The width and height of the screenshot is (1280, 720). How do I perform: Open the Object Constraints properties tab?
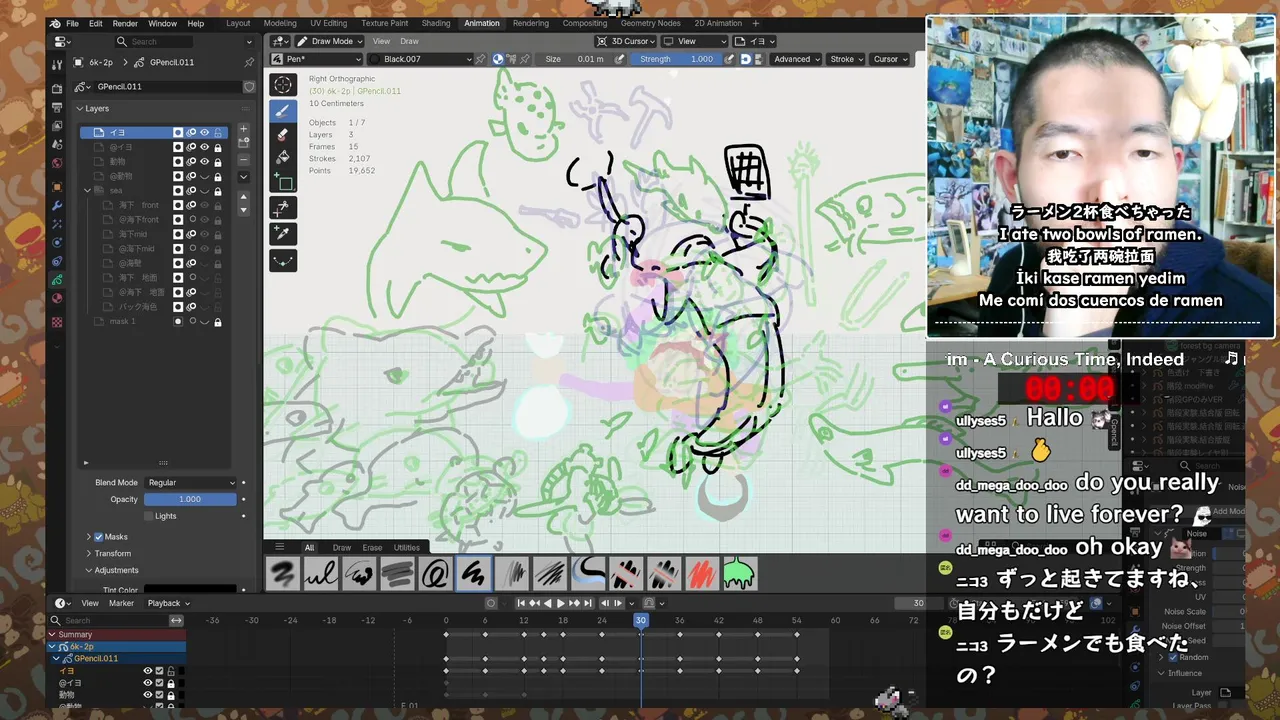tap(57, 261)
